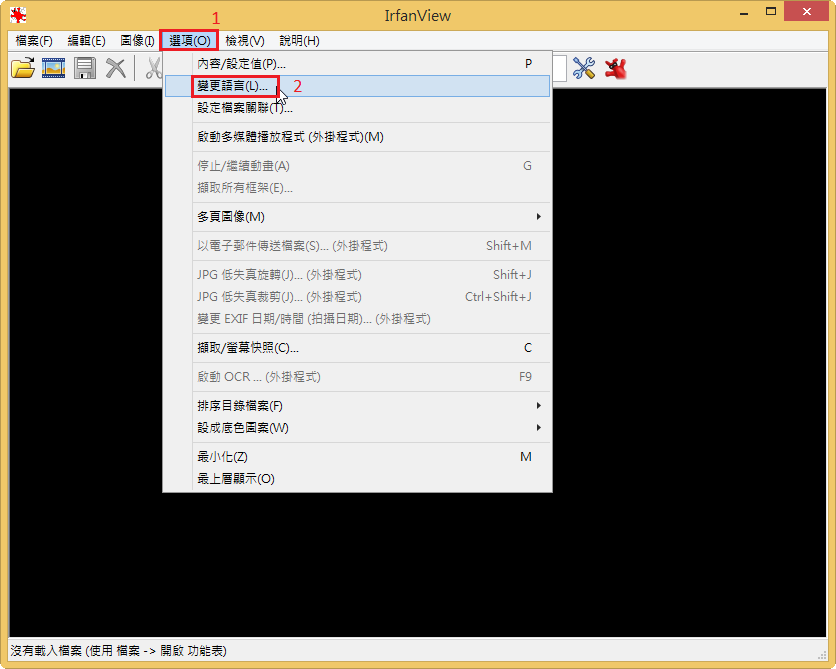Image resolution: width=836 pixels, height=669 pixels.
Task: Open the 圖像(I) menu
Action: pos(137,41)
